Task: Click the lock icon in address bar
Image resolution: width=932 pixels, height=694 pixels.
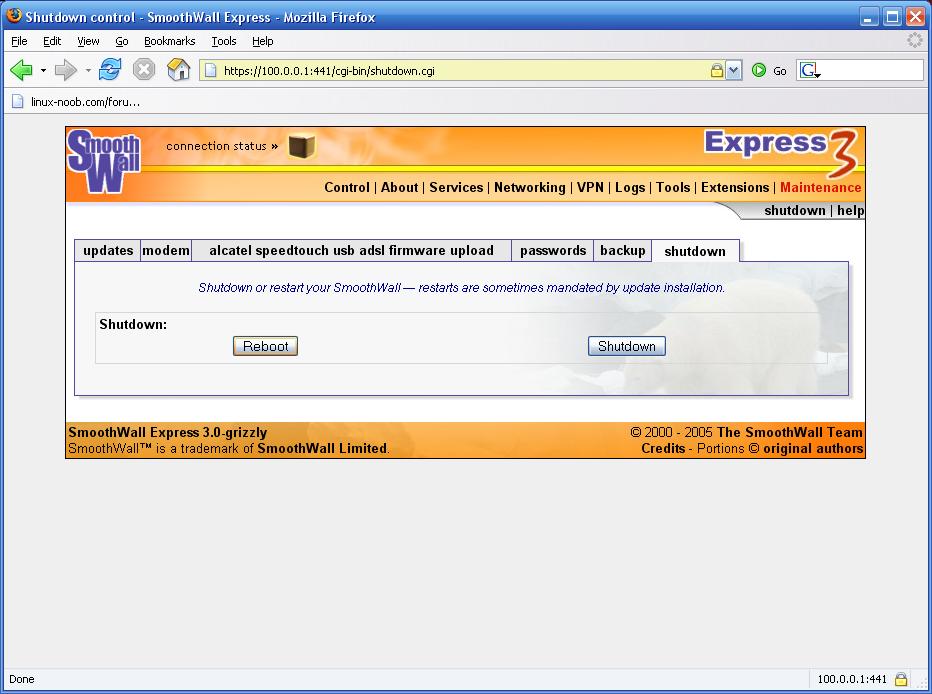Action: 717,71
